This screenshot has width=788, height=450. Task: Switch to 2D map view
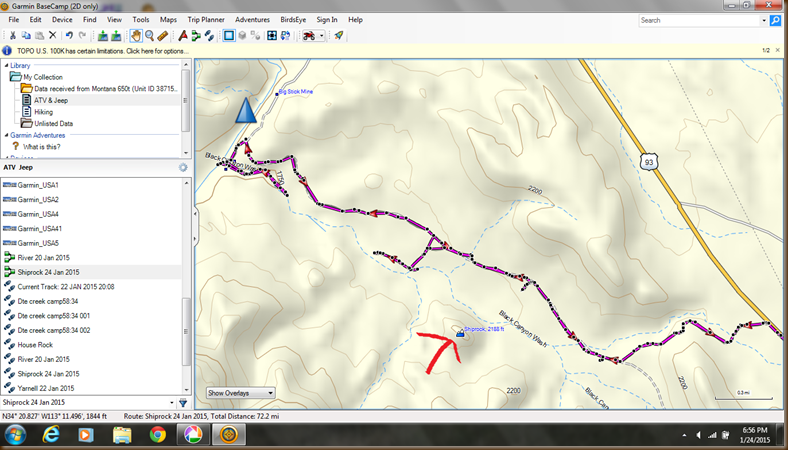[x=229, y=36]
